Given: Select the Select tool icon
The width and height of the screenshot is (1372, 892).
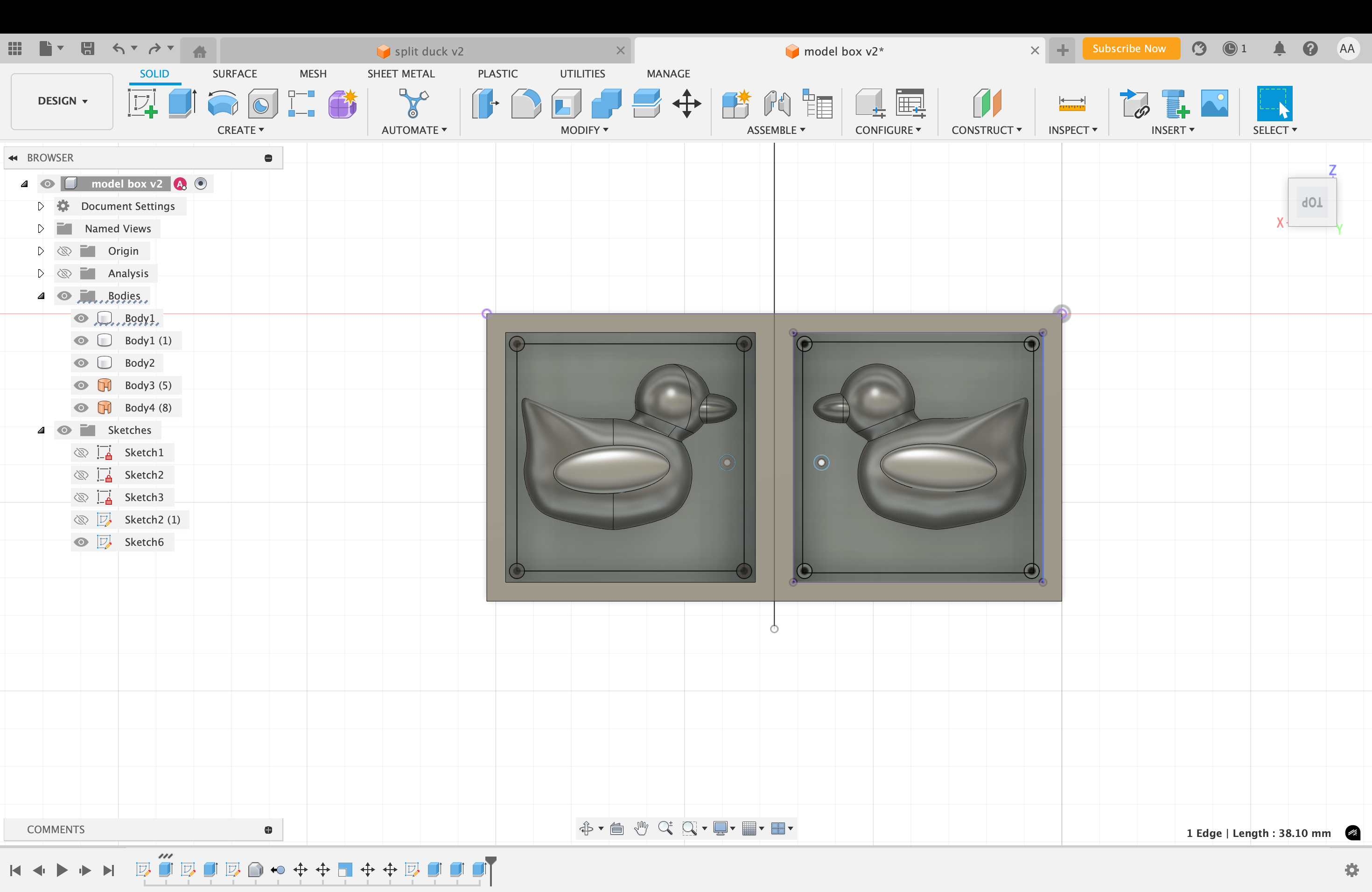Looking at the screenshot, I should [x=1274, y=104].
